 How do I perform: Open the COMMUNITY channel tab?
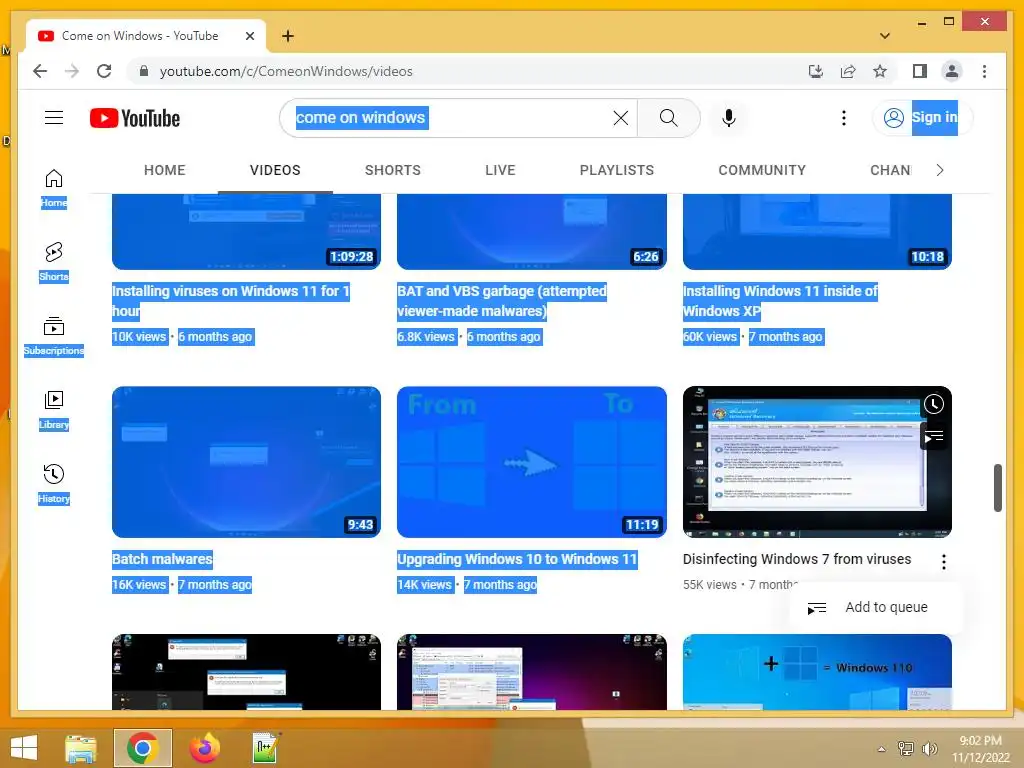(x=762, y=170)
